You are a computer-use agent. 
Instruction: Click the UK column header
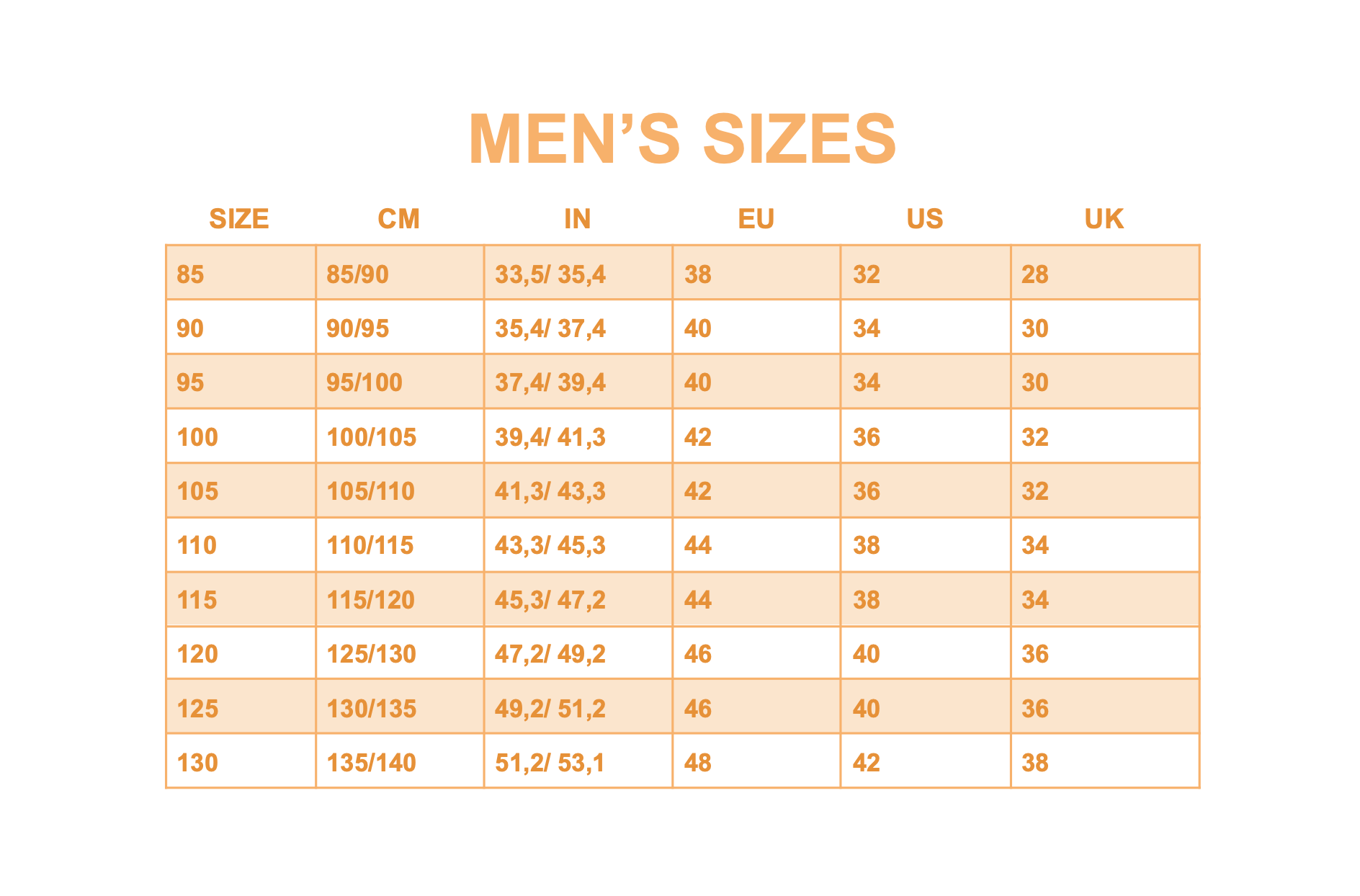(1104, 219)
